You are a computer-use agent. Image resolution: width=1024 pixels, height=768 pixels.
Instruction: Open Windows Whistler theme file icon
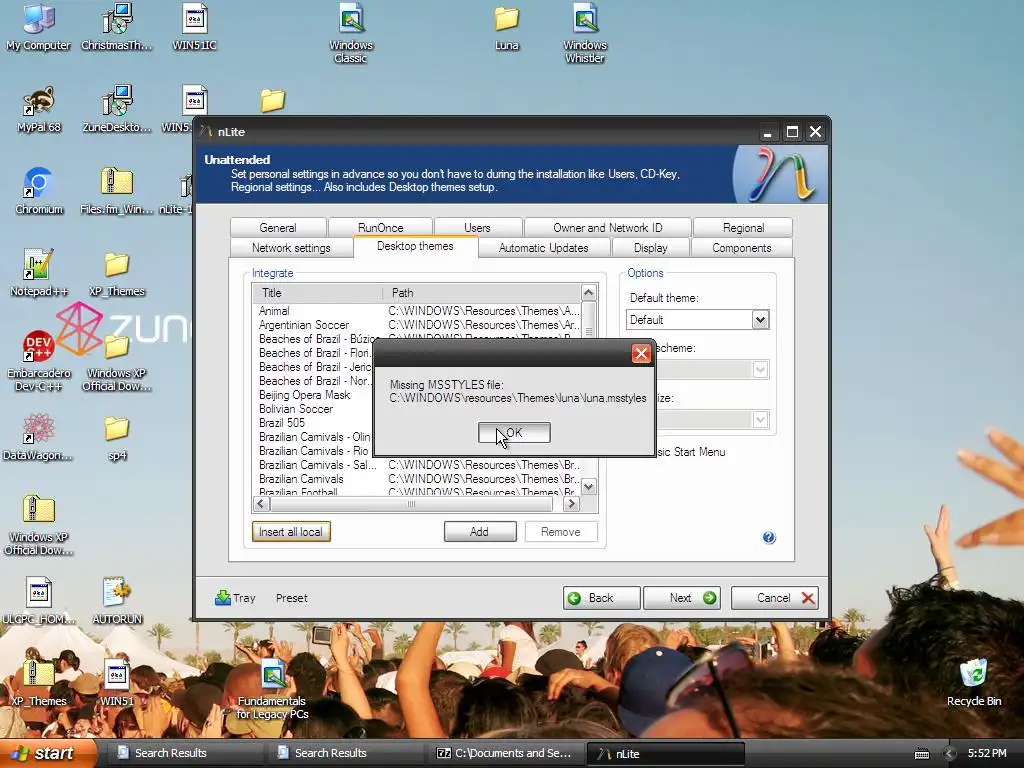pyautogui.click(x=585, y=33)
